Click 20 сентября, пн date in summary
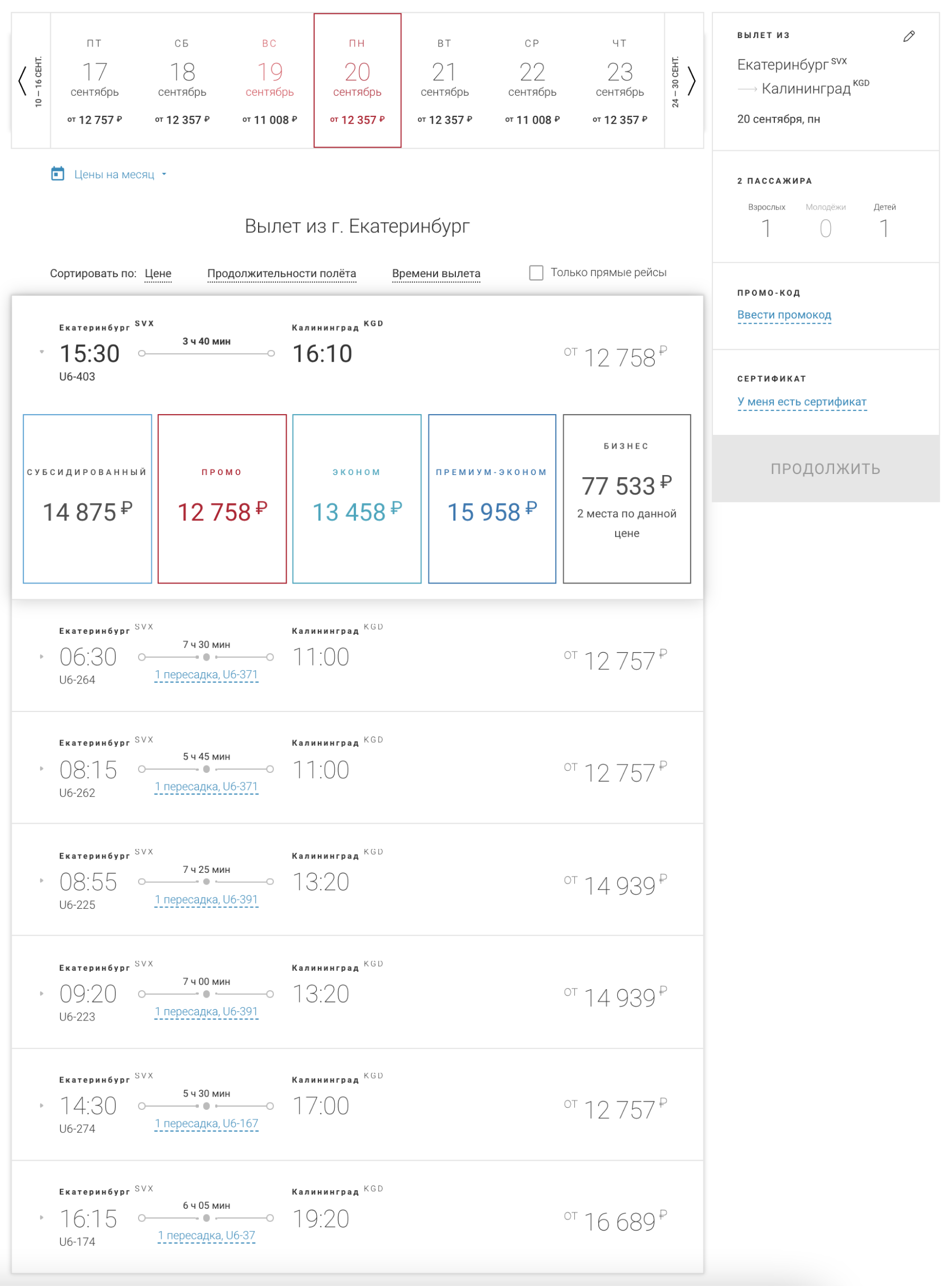 pyautogui.click(x=779, y=120)
